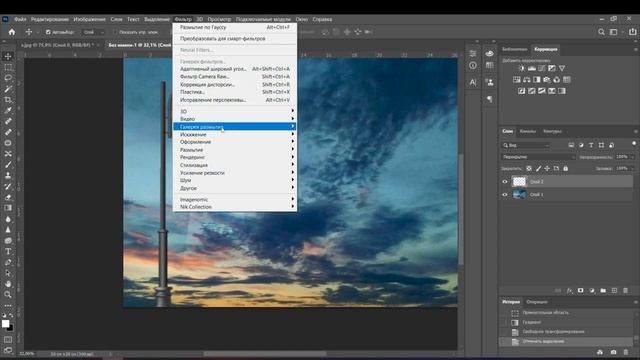Toggle lock all padlock icon
The width and height of the screenshot is (640, 360).
[x=565, y=168]
